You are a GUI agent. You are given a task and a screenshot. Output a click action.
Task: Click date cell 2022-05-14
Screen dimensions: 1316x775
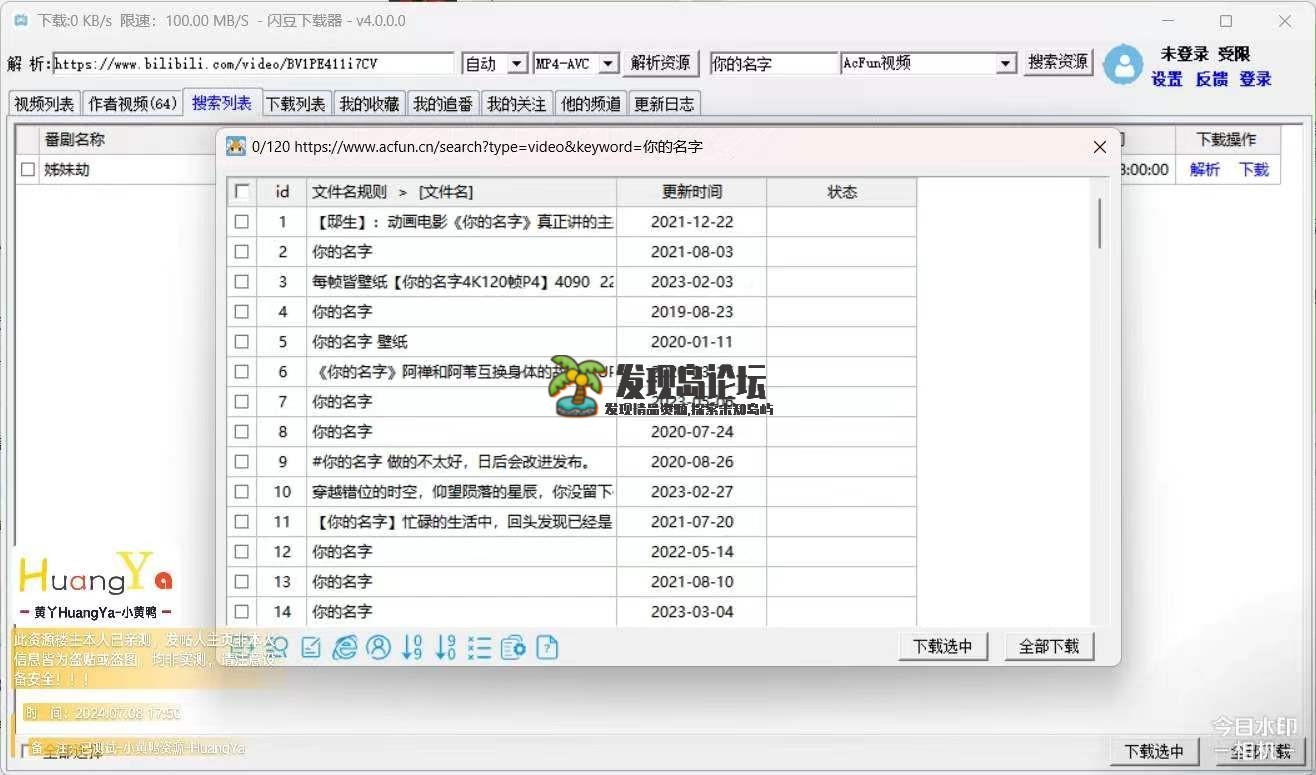[692, 552]
